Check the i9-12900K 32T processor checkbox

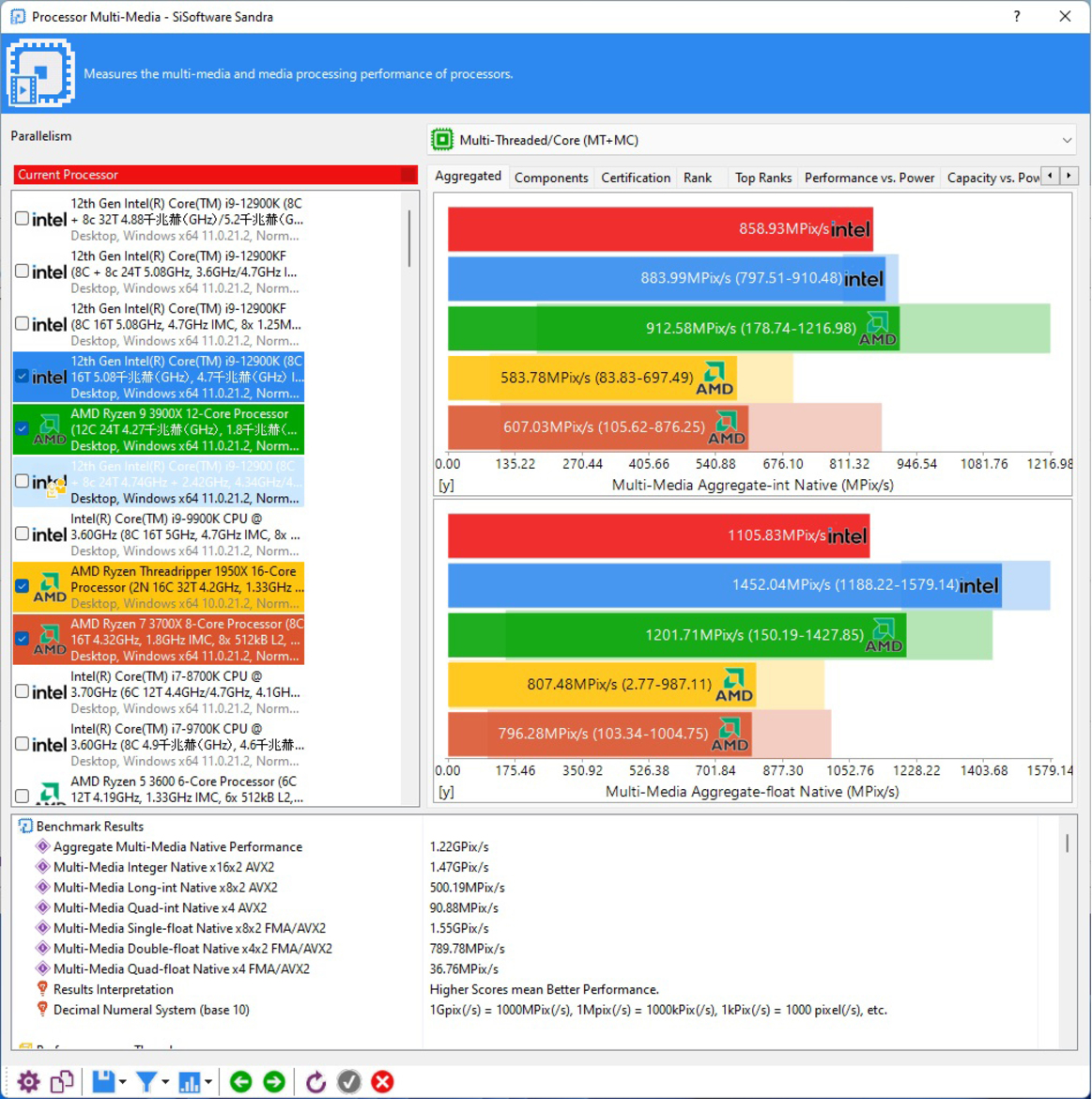coord(22,218)
